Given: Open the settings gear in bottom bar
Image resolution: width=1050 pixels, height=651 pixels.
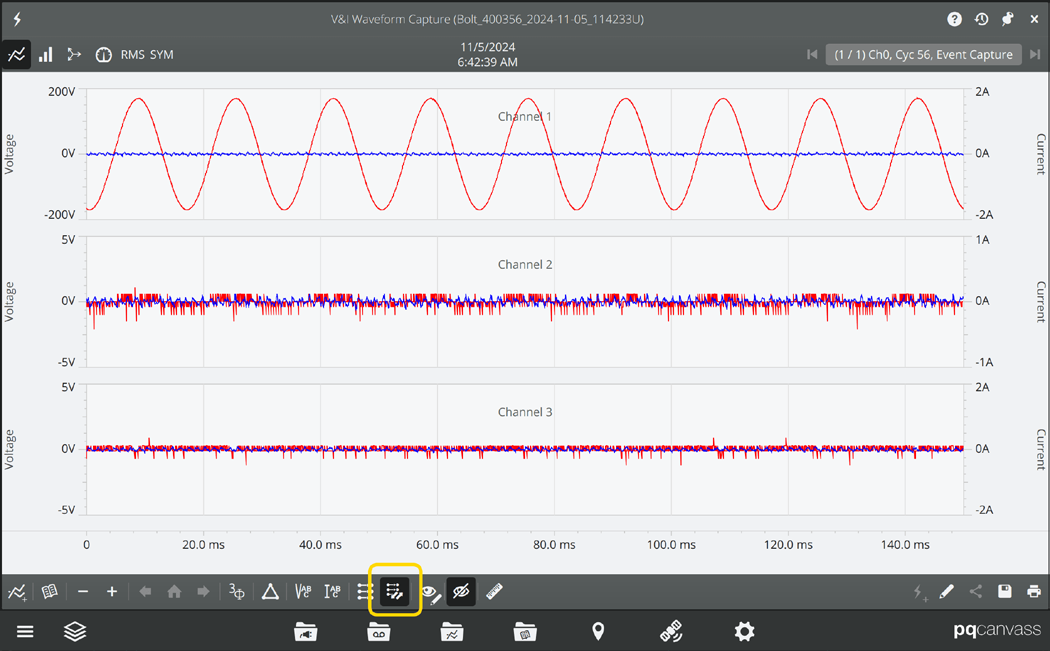Looking at the screenshot, I should (x=744, y=631).
